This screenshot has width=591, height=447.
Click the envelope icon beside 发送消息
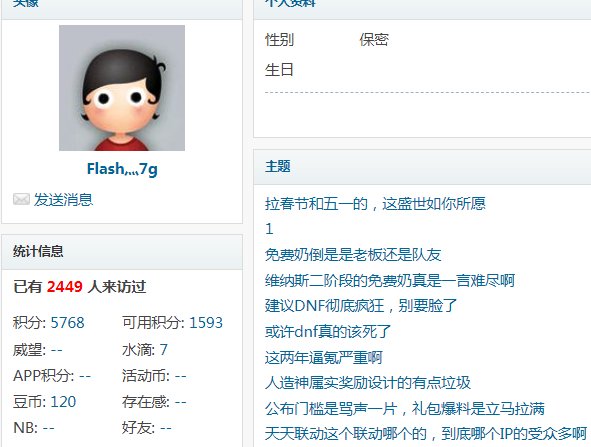(21, 199)
